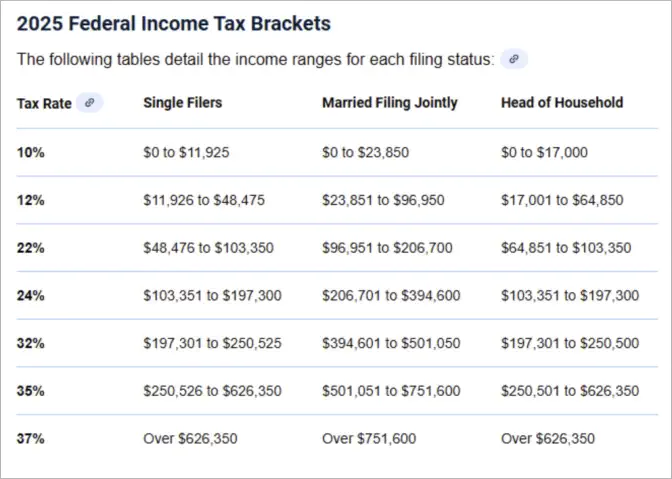Select the 37% tax rate row label
The width and height of the screenshot is (672, 479).
coord(31,438)
